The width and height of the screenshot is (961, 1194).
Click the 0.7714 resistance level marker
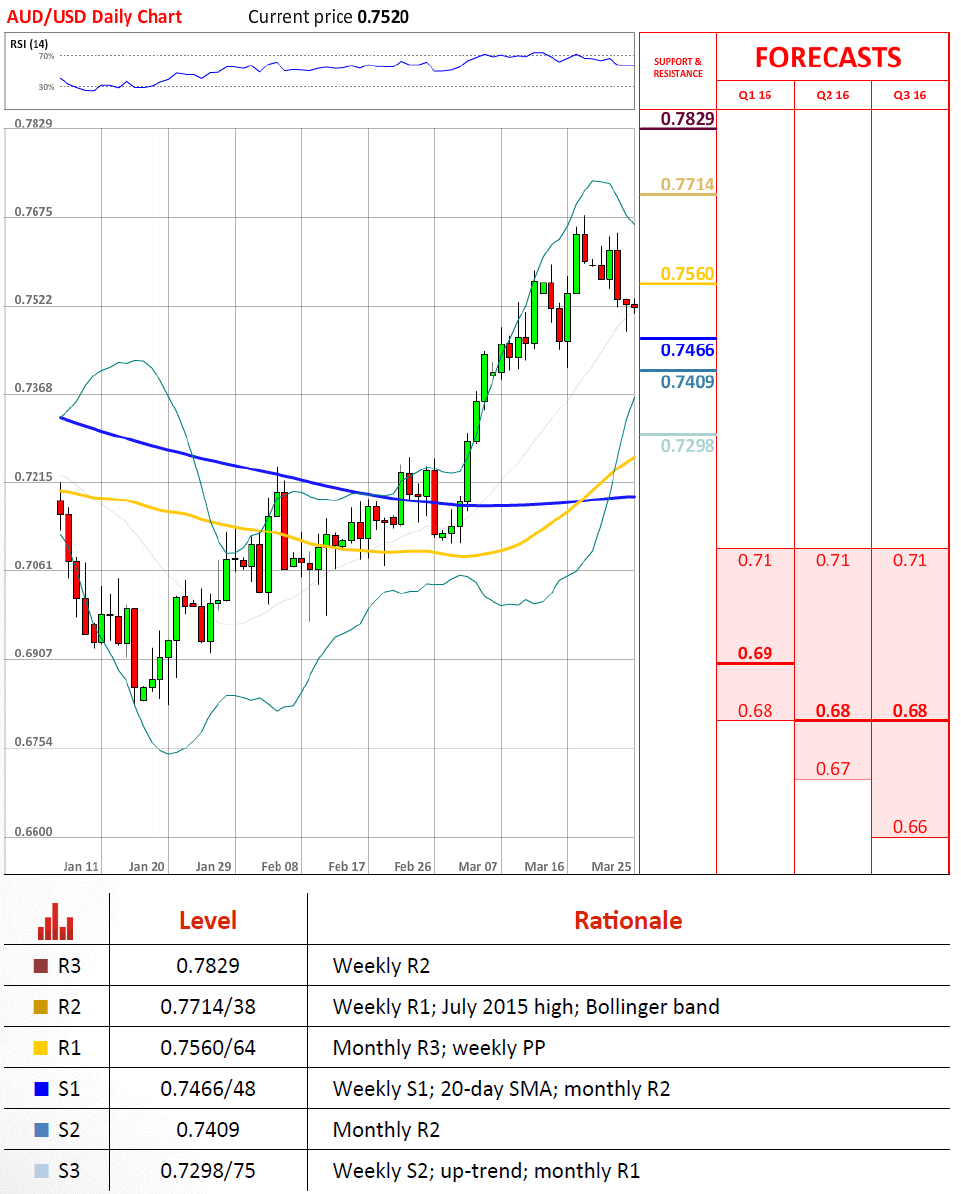coord(688,184)
